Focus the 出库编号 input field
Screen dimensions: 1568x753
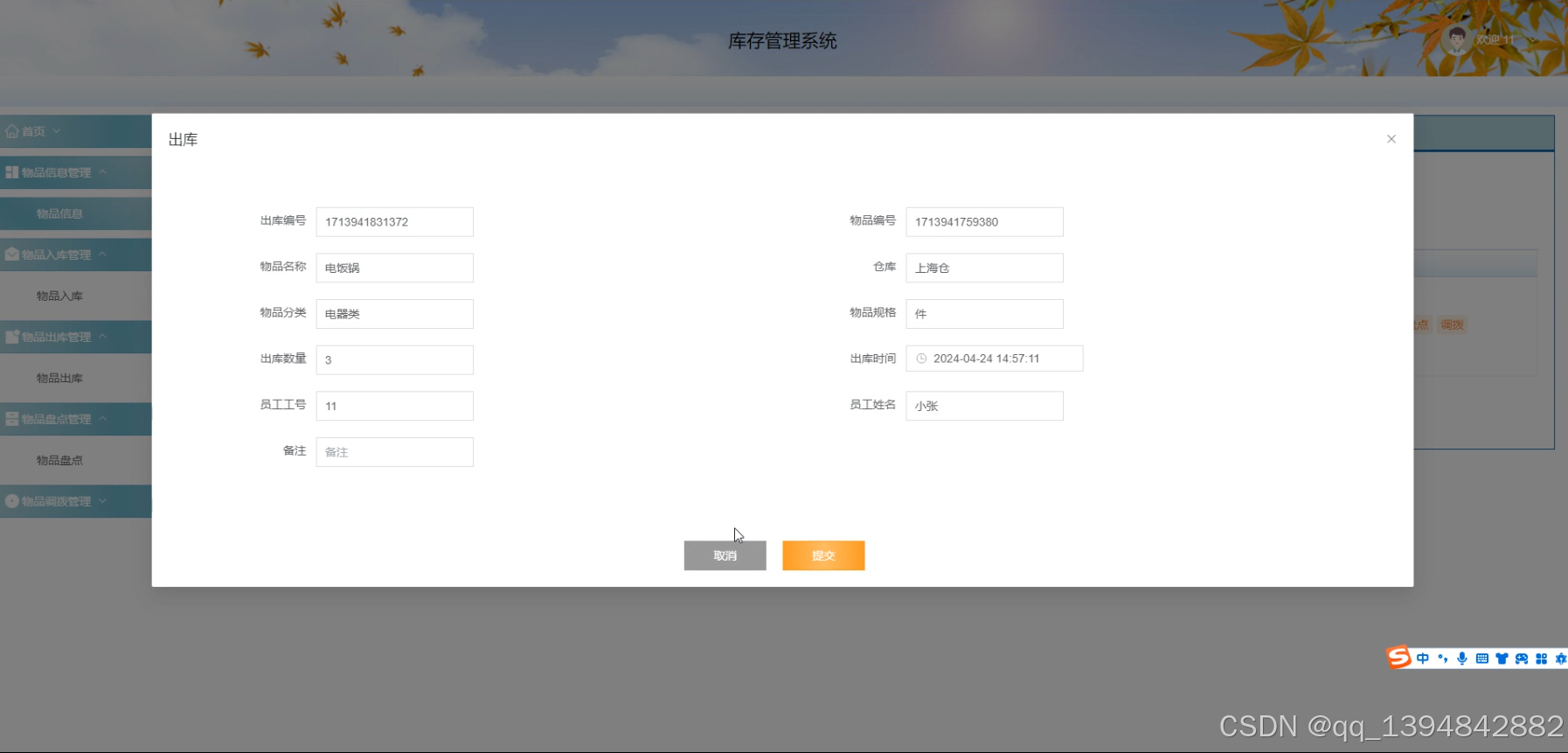tap(394, 222)
